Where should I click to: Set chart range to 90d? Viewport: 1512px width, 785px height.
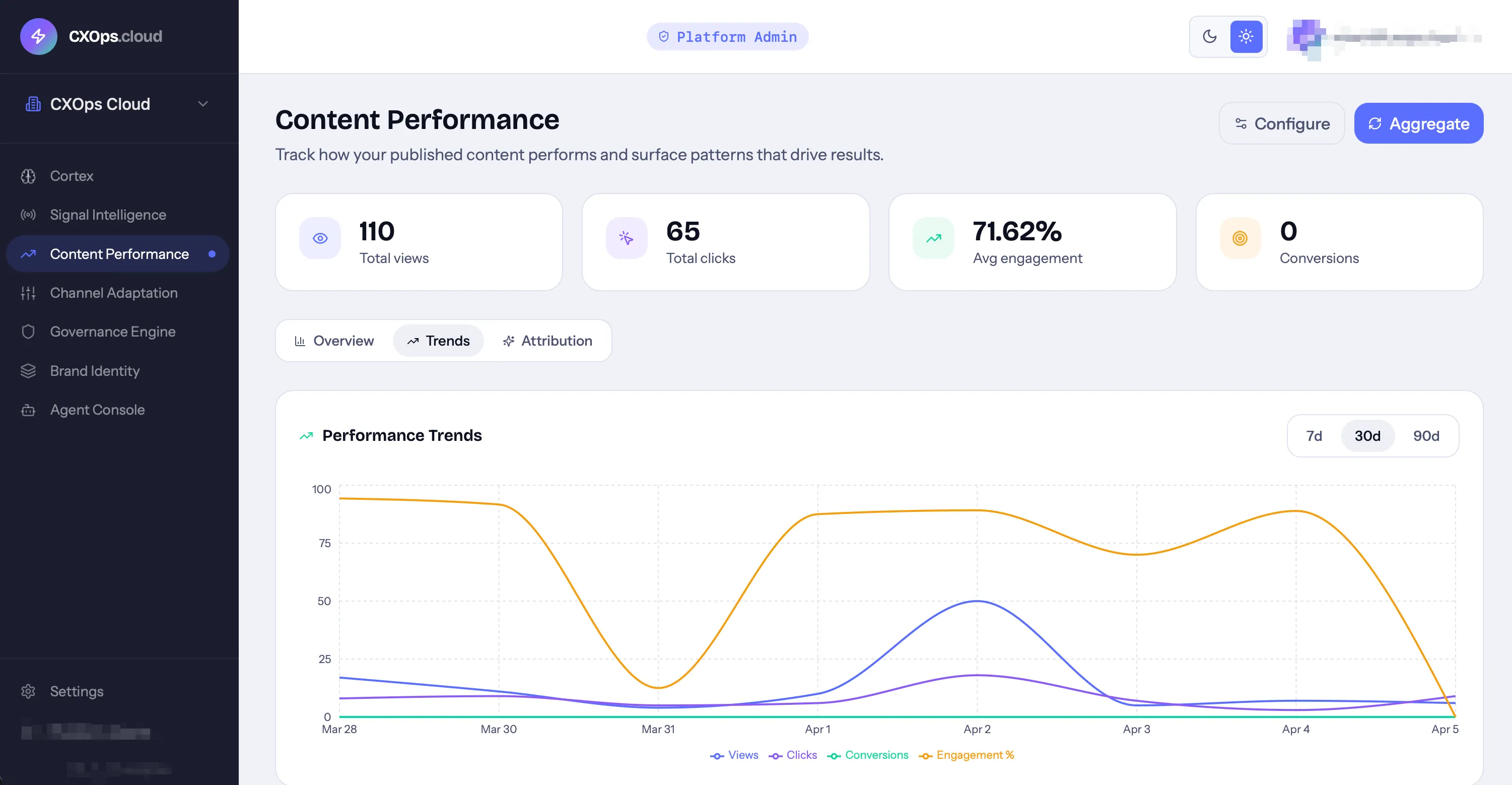coord(1426,436)
